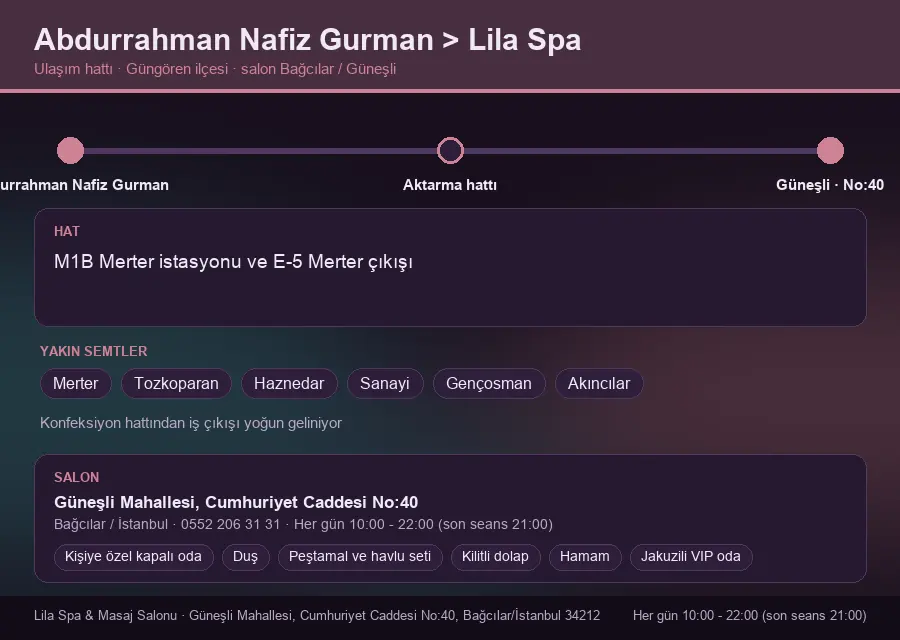Click the address Güneşli Mahallesi, Cumhuriyet Caddesi No:40

[236, 502]
